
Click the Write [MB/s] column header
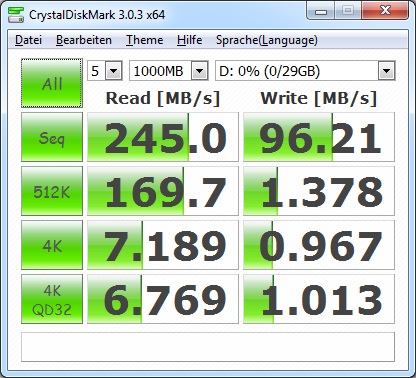click(x=319, y=98)
